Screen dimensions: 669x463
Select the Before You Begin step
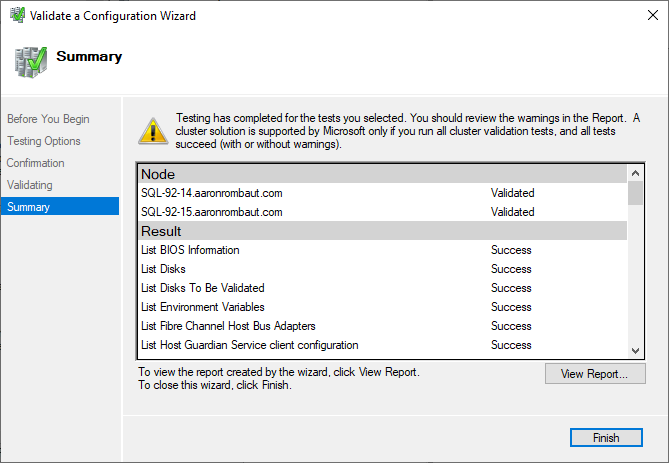tap(48, 119)
